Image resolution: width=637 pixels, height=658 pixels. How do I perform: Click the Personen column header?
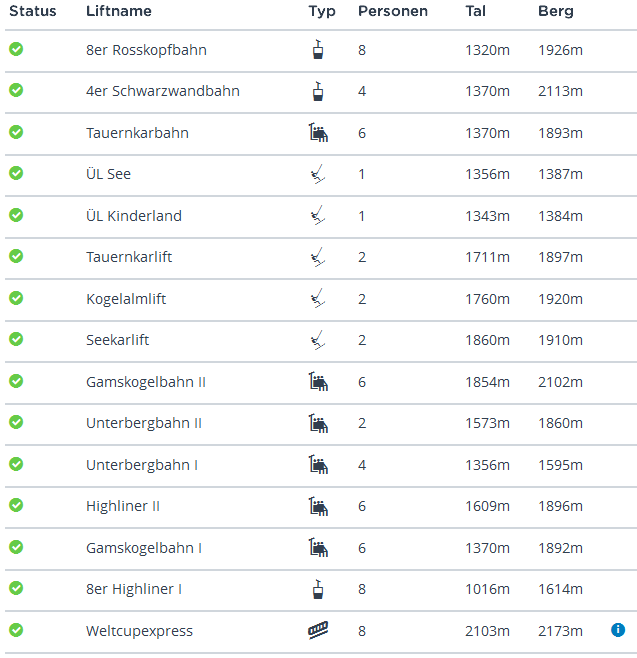pos(392,12)
